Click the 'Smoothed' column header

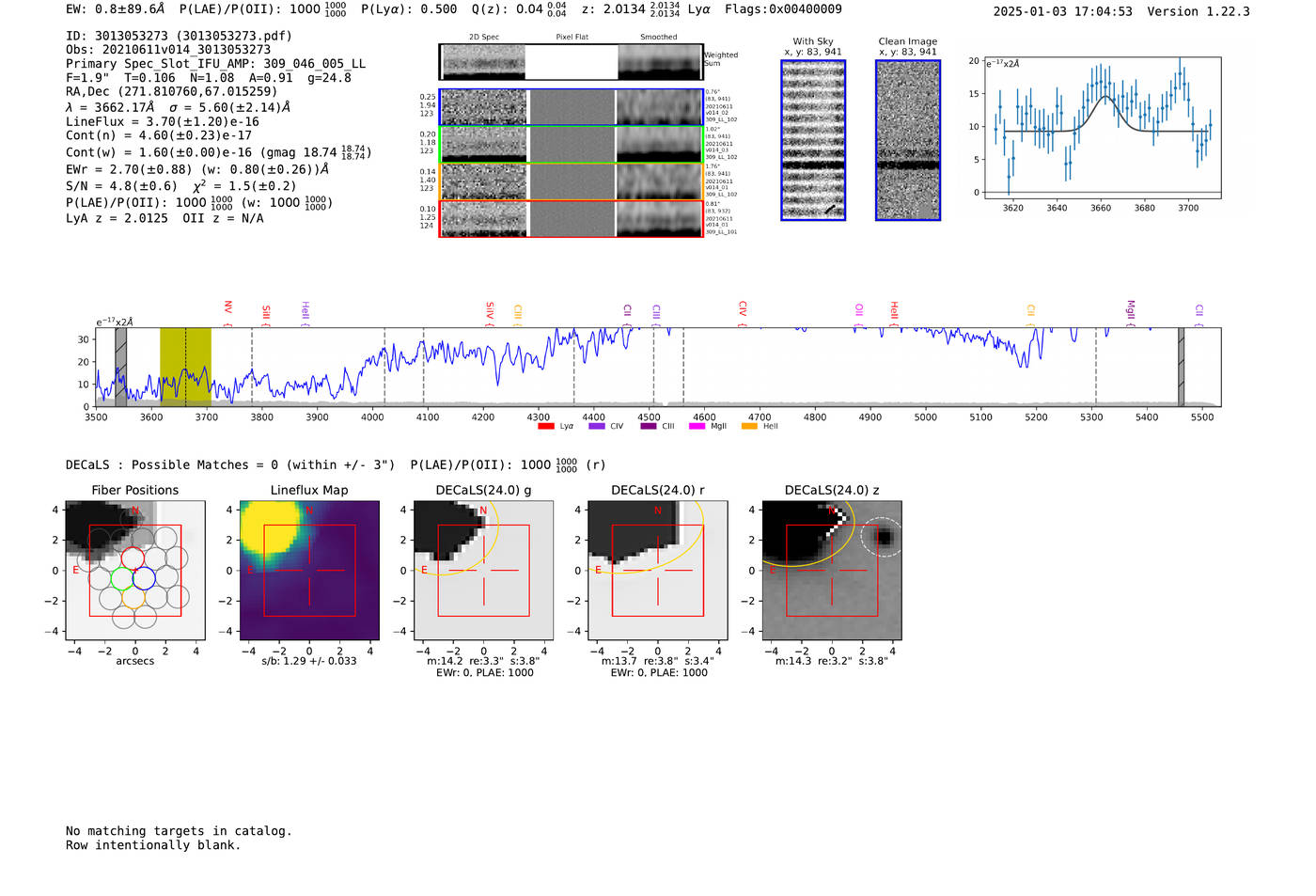pyautogui.click(x=659, y=37)
